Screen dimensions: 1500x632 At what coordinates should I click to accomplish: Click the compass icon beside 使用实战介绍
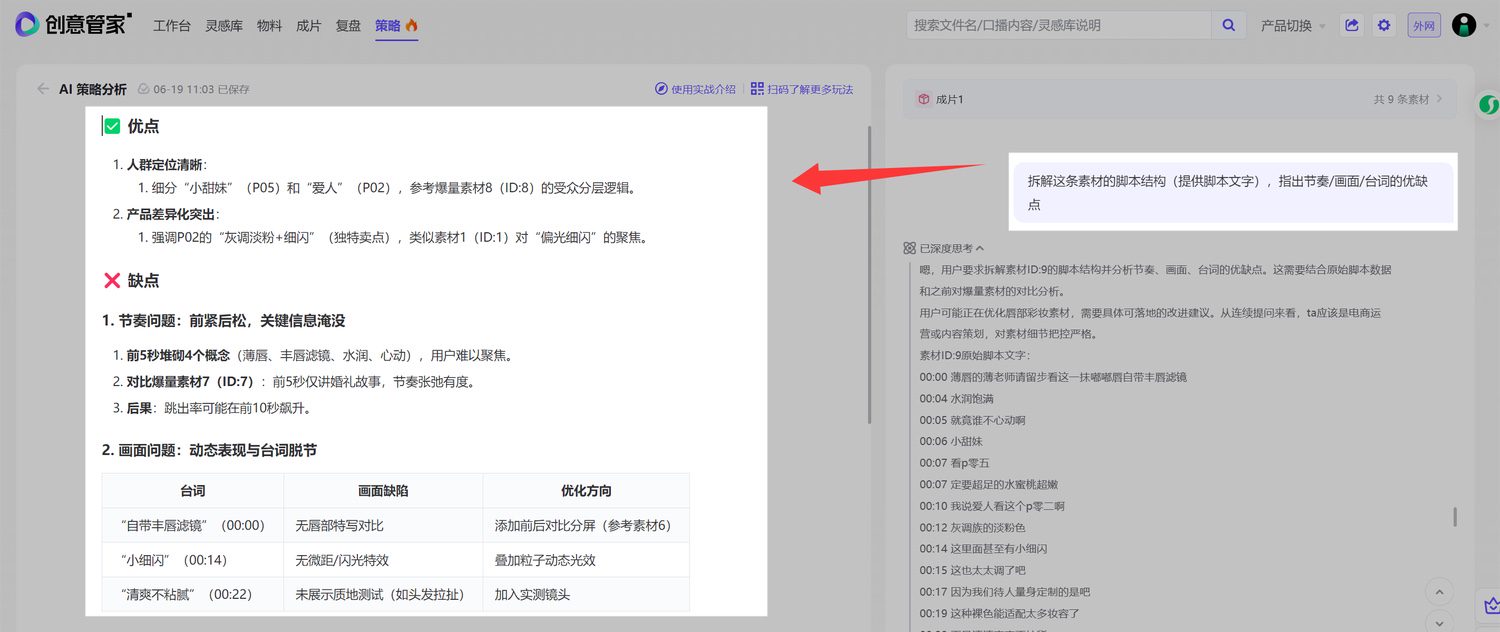(x=661, y=89)
